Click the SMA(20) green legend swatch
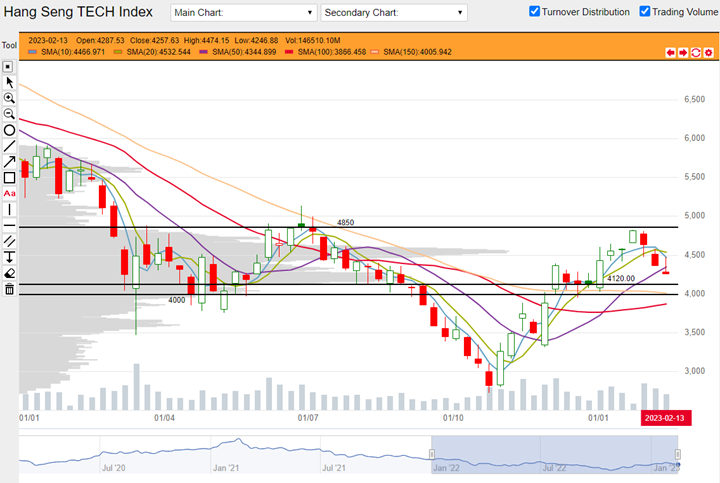This screenshot has width=720, height=483. [118, 52]
